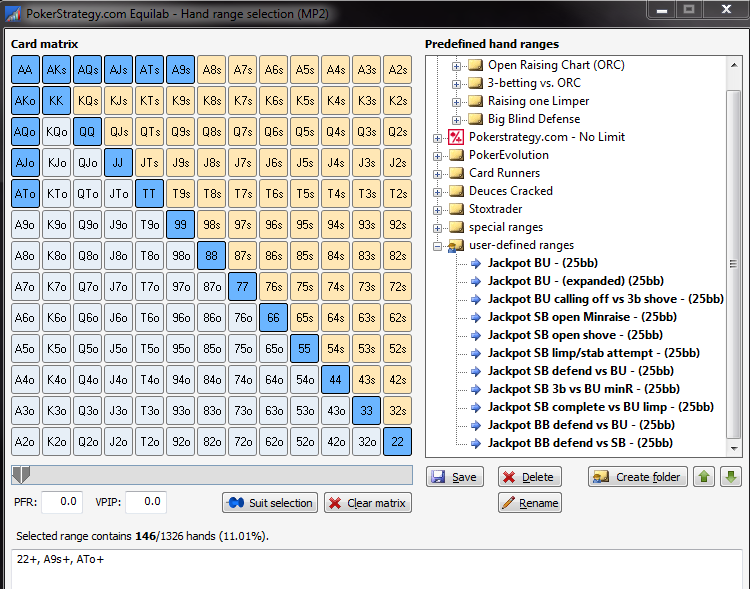Click the folder icon beside Big Blind Defense
The width and height of the screenshot is (750, 589).
pos(475,119)
